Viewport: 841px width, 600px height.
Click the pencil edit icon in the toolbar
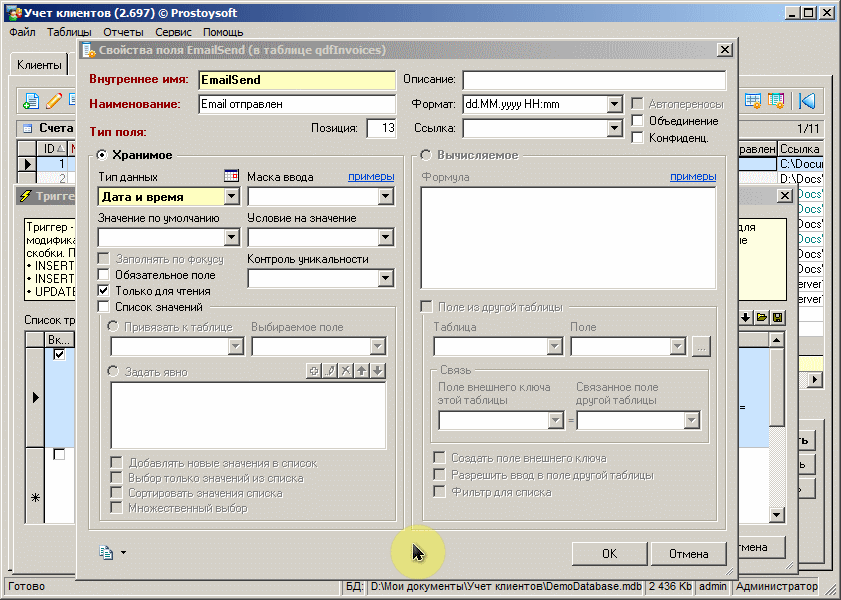[54, 101]
